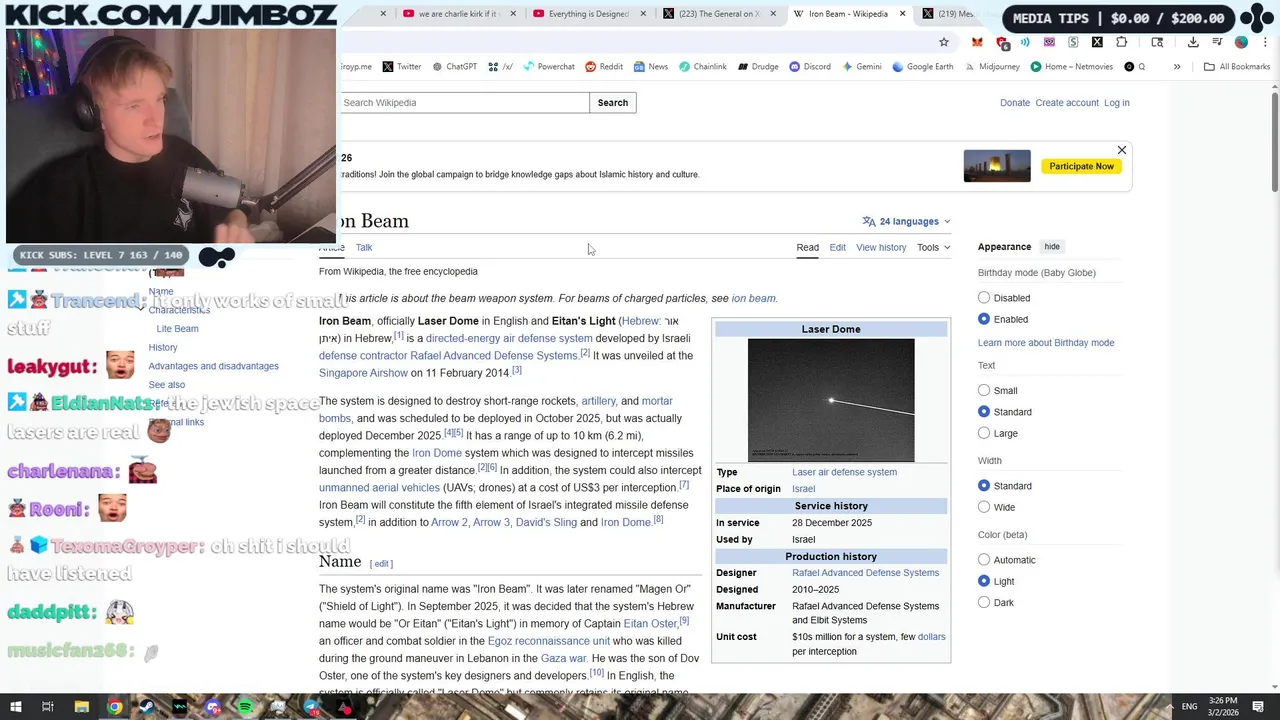Show hidden bookmarks via overflow chevron
Screen dimensions: 1280x720
coord(1177,67)
